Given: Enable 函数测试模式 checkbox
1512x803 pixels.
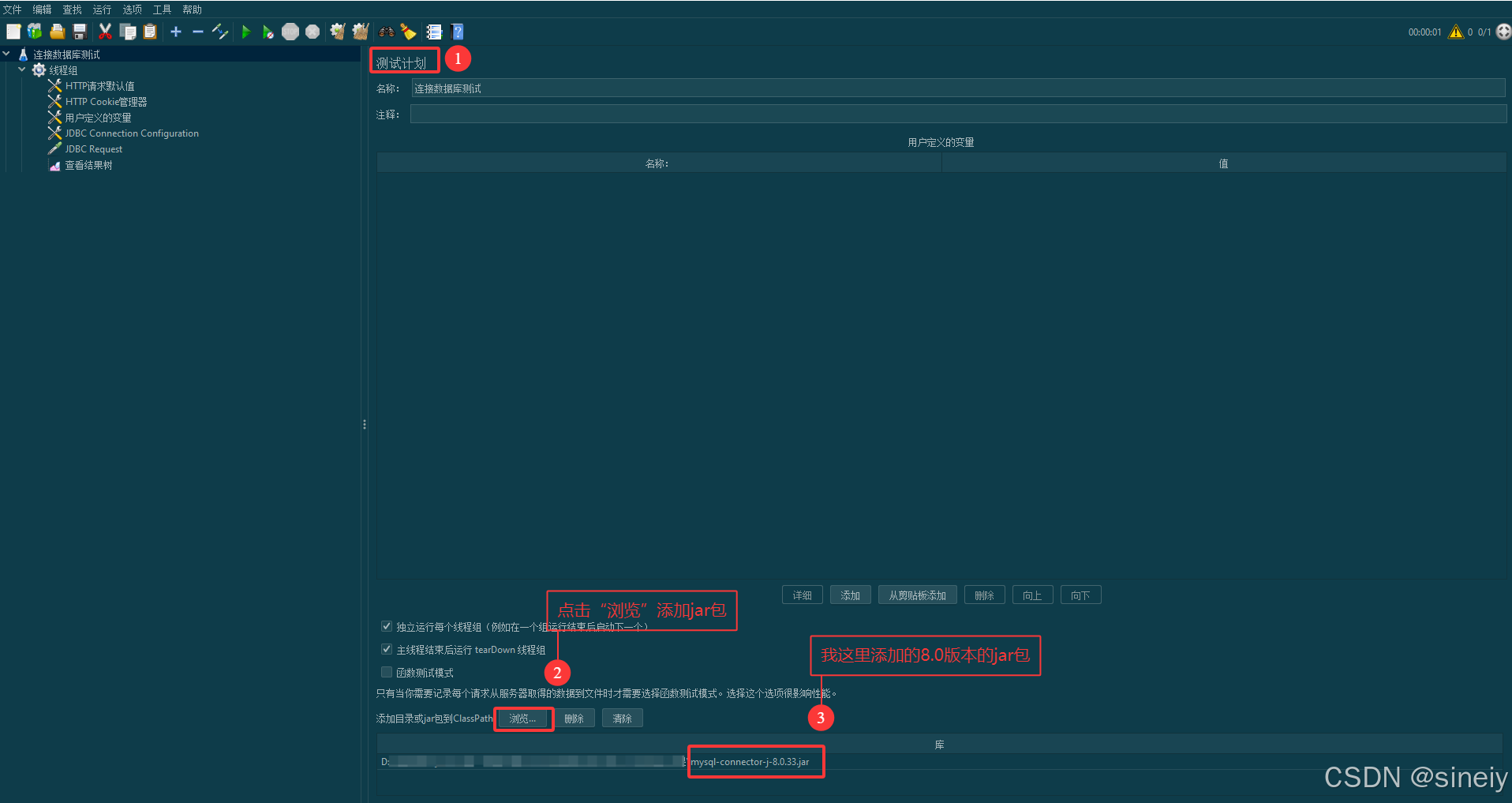Looking at the screenshot, I should 386,672.
